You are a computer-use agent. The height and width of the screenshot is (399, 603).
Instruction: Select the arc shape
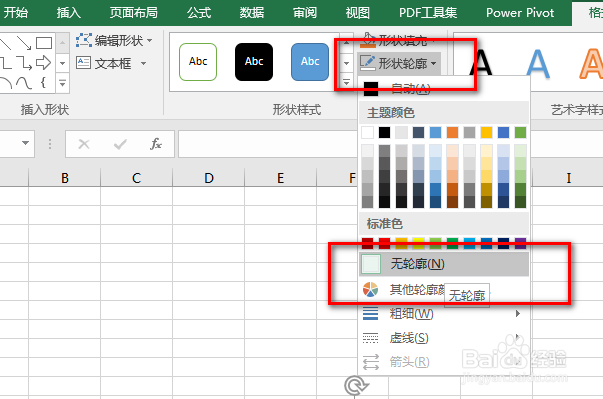5,82
